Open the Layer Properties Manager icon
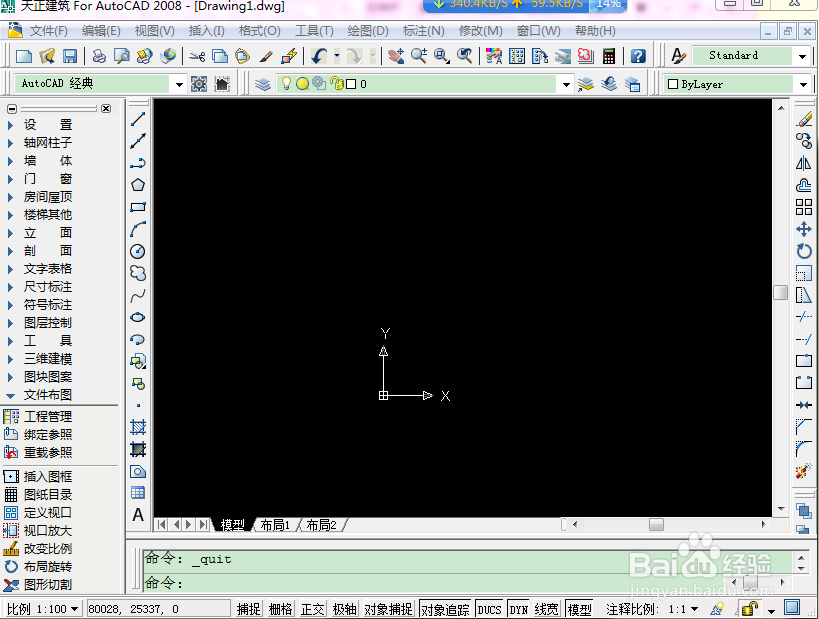The width and height of the screenshot is (819, 619). point(263,84)
